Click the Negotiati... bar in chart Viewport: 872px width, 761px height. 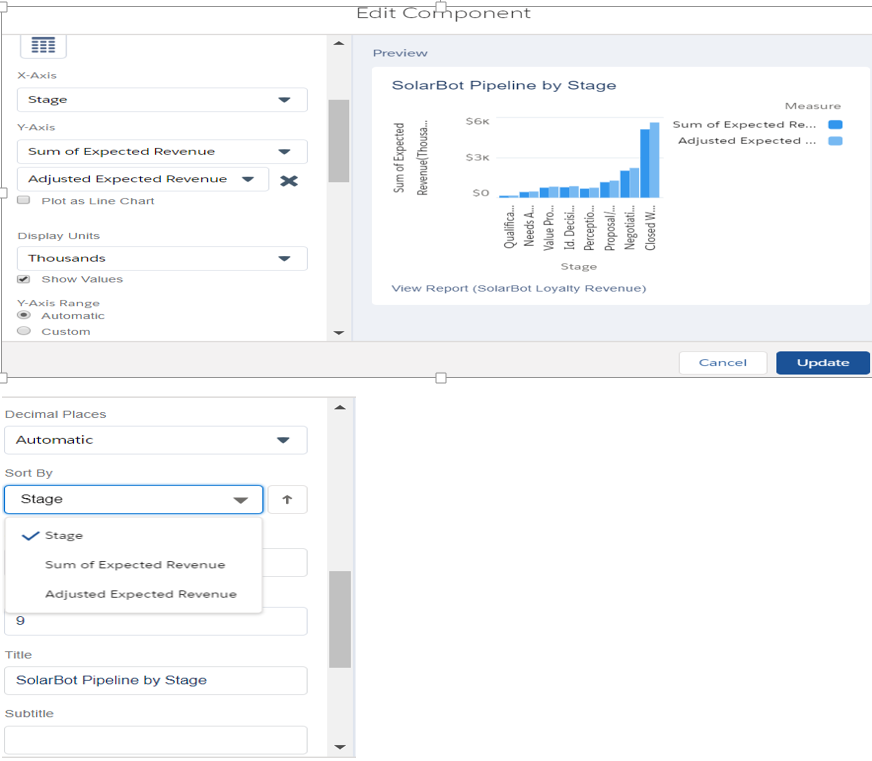click(630, 183)
